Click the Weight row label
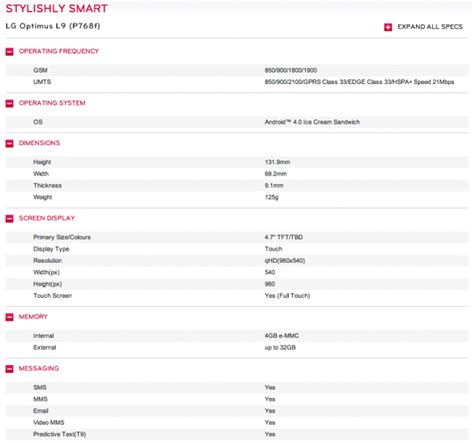Image resolution: width=474 pixels, height=443 pixels. click(x=42, y=197)
